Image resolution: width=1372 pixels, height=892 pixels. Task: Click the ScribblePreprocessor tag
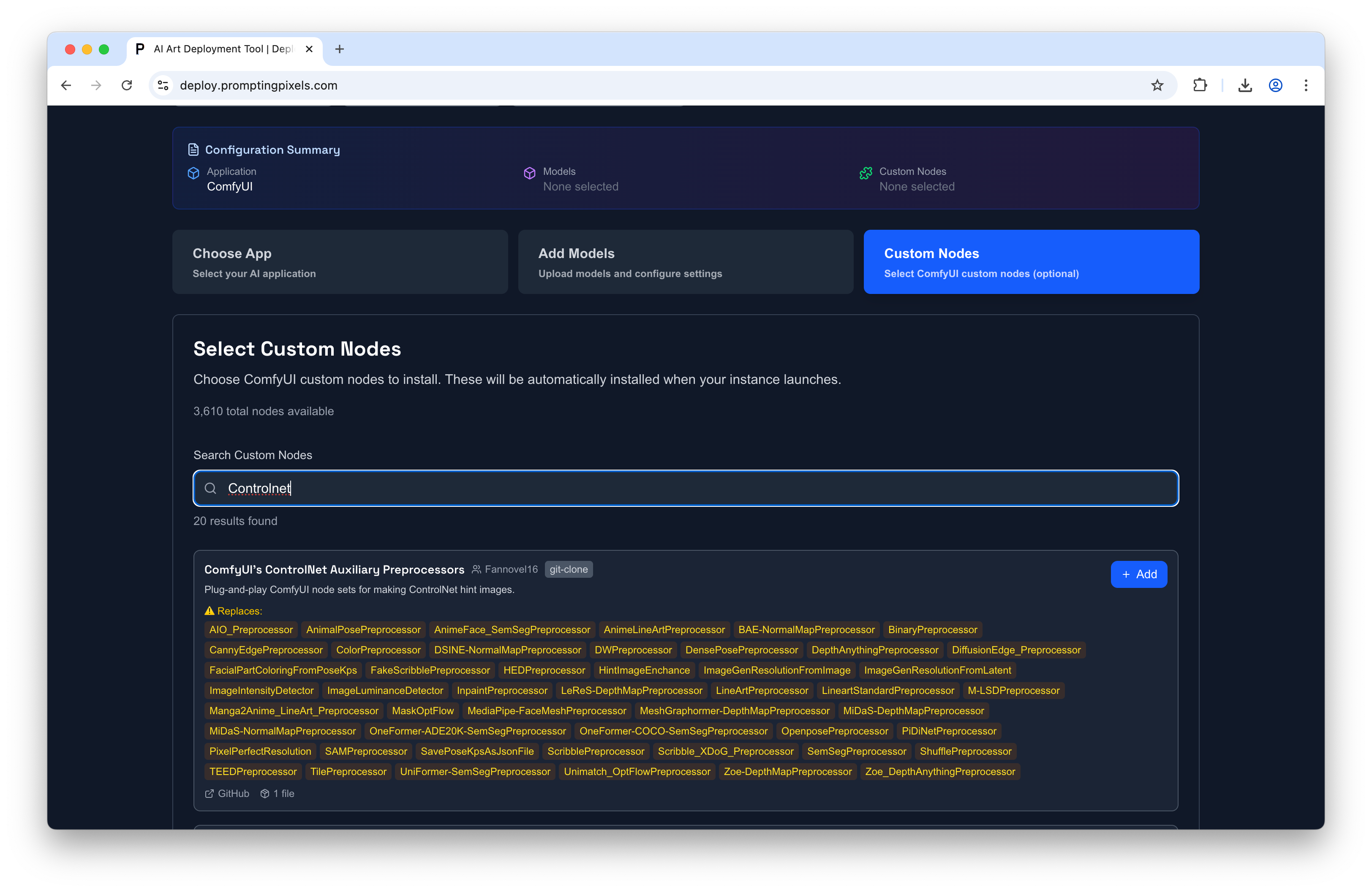click(596, 751)
